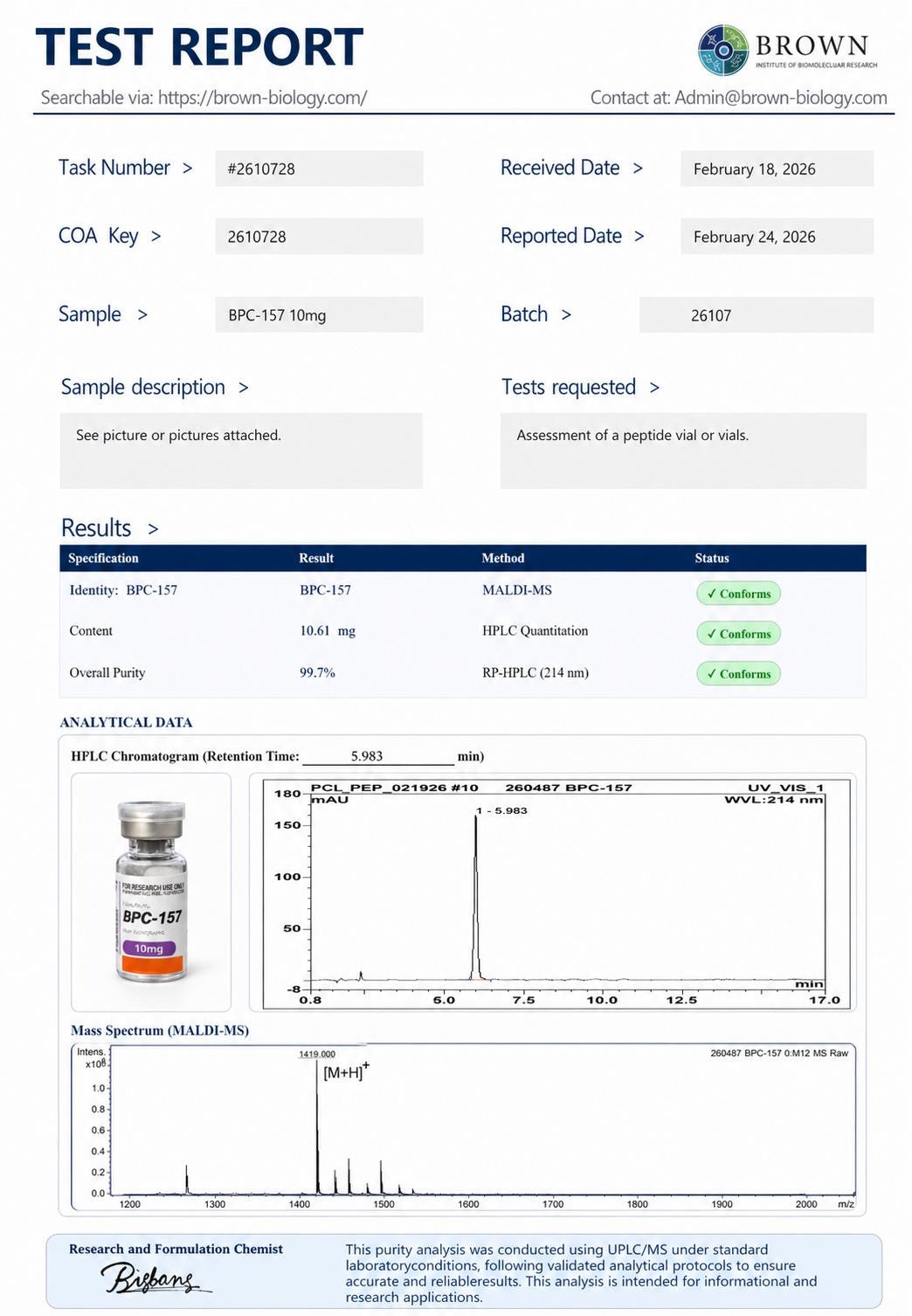
Task: Select the Task Number field #2610728
Action: [x=319, y=169]
